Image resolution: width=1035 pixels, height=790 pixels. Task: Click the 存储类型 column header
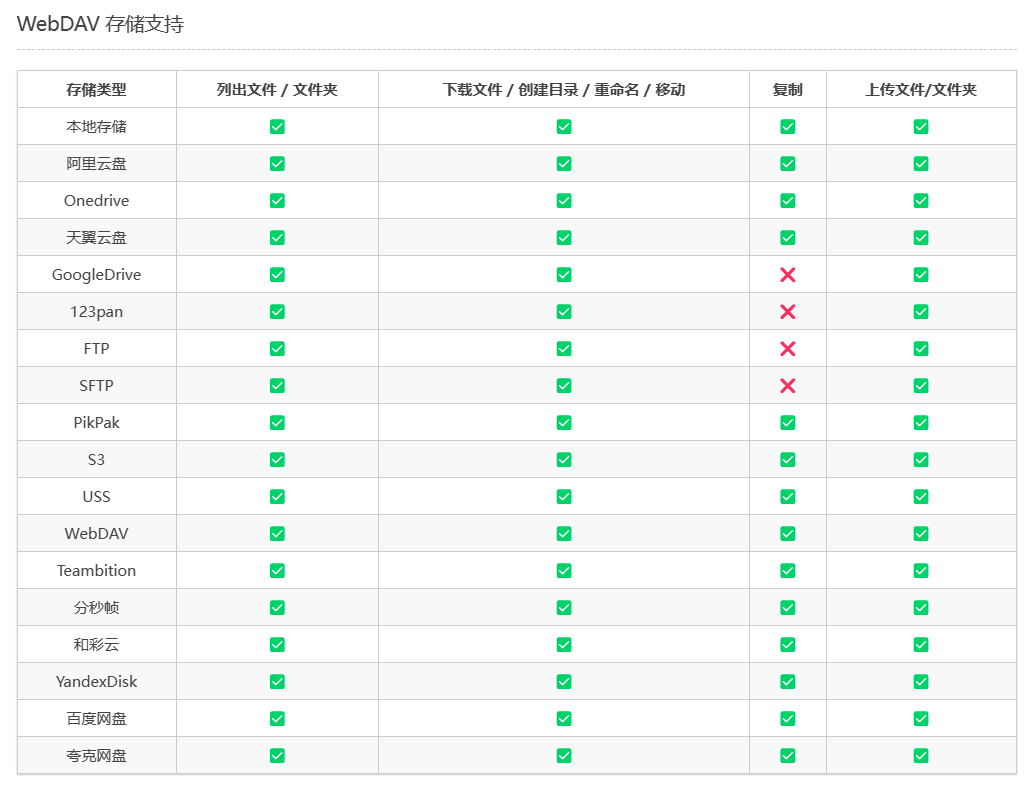[x=97, y=90]
